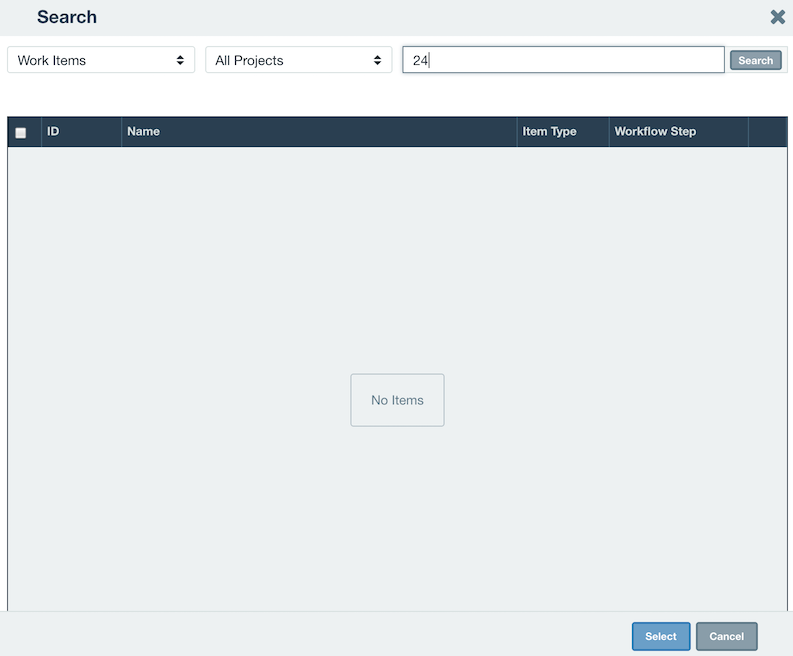The image size is (793, 656).
Task: Open the Work Items dropdown
Action: tap(101, 60)
